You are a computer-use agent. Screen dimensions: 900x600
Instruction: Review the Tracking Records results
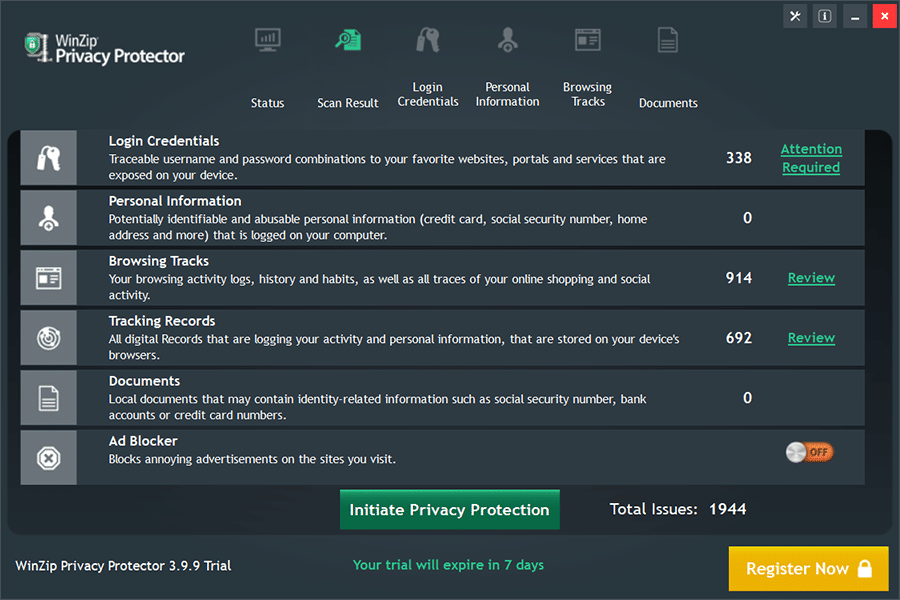point(811,338)
